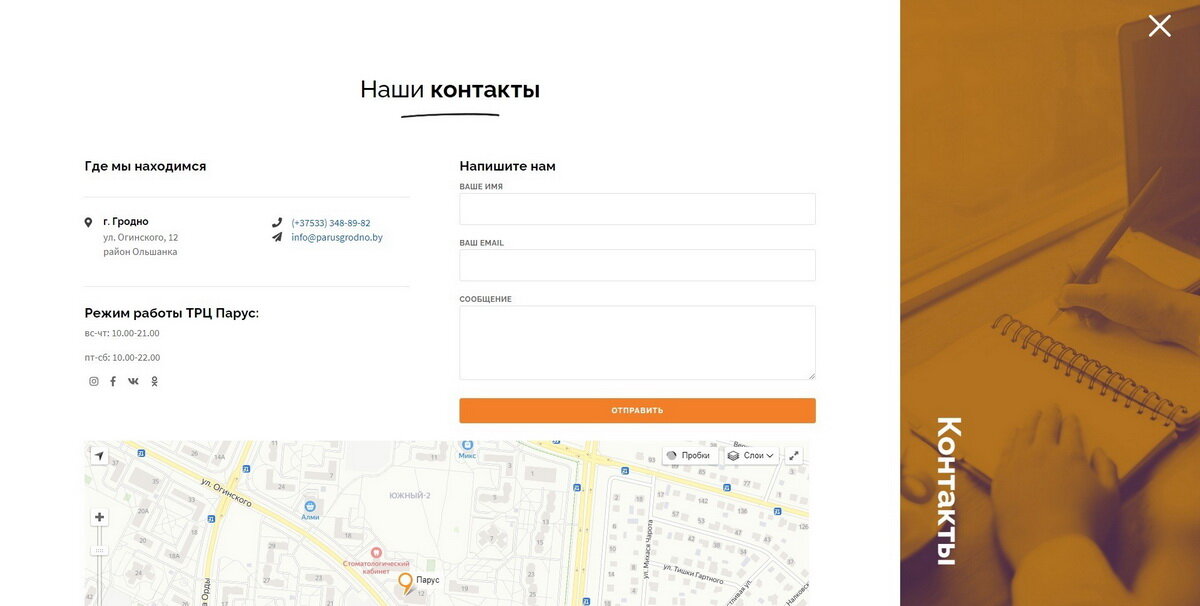This screenshot has height=606, width=1200.
Task: Close the contacts overlay with the X
Action: pyautogui.click(x=1159, y=26)
